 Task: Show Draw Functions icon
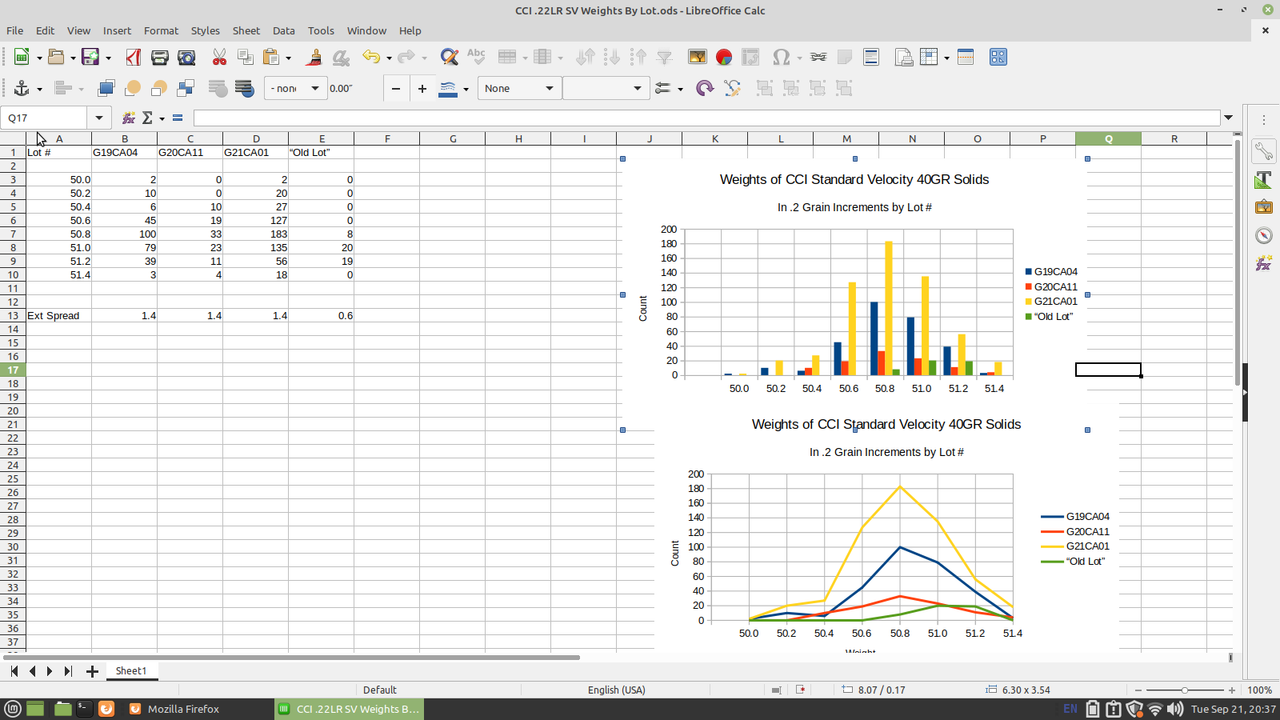tap(998, 57)
